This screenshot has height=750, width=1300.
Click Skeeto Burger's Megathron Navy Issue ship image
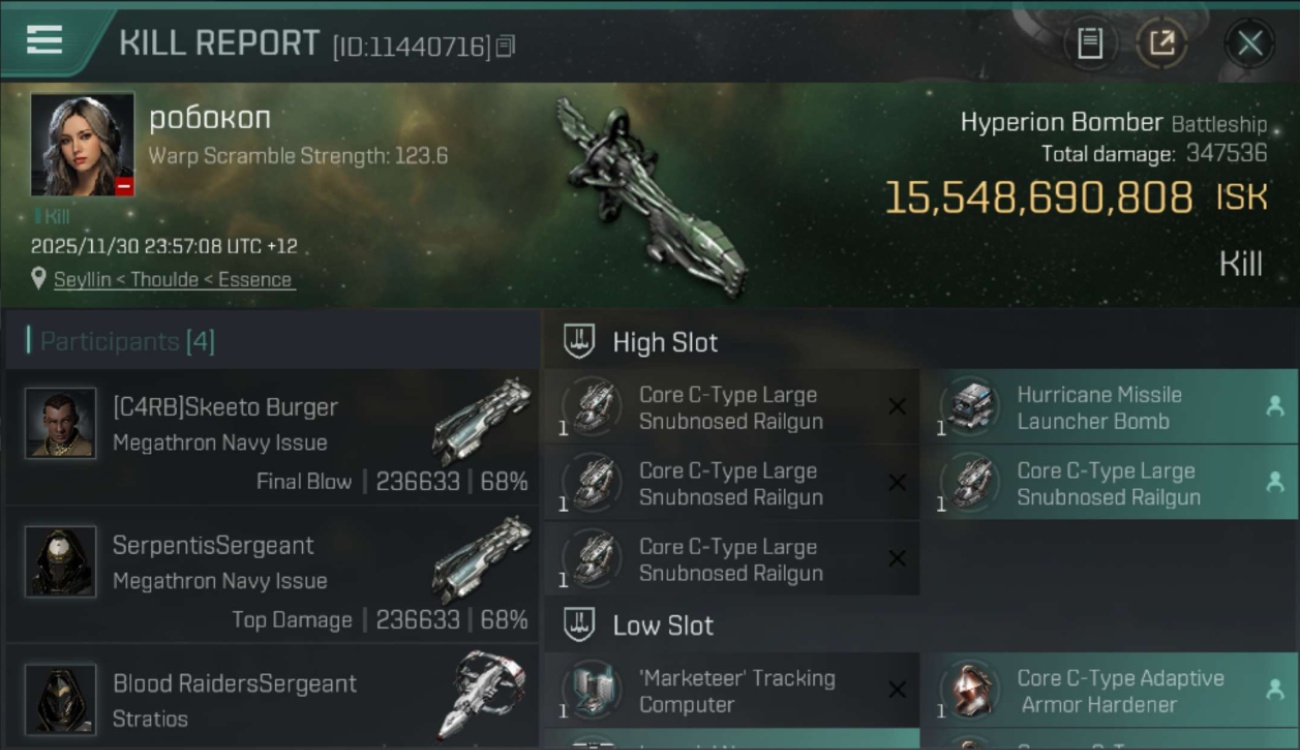[483, 420]
